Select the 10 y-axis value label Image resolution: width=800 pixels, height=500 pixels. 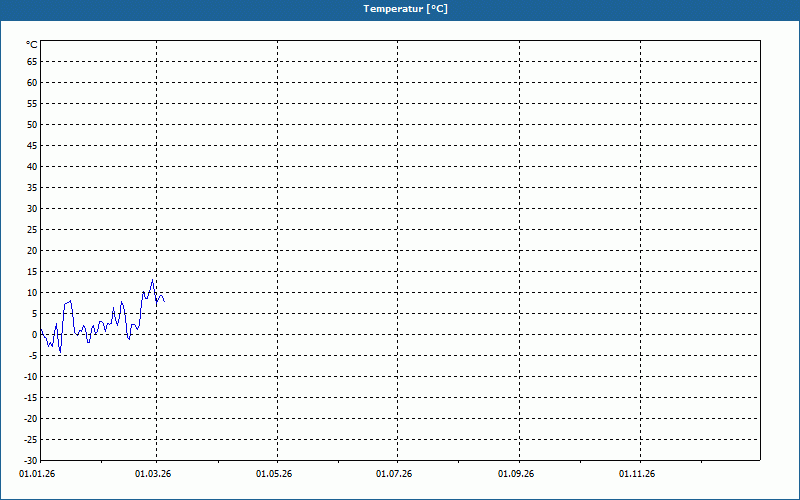31,292
